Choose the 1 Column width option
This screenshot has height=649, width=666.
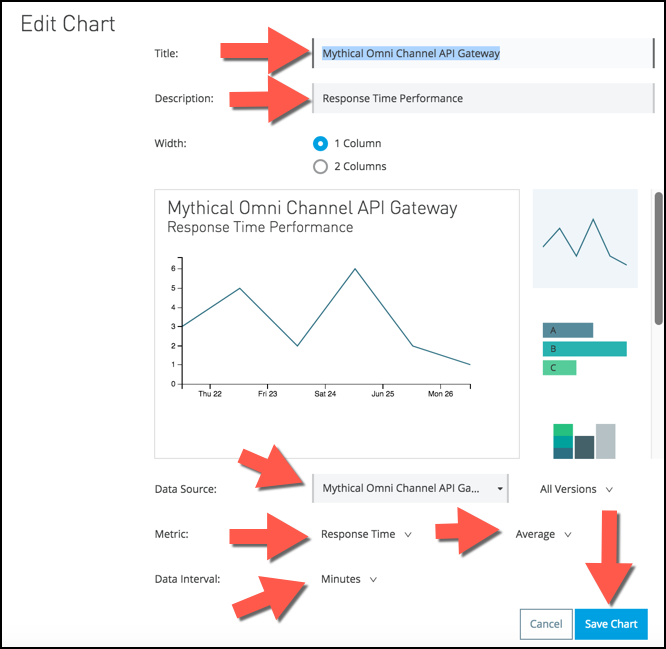(320, 144)
